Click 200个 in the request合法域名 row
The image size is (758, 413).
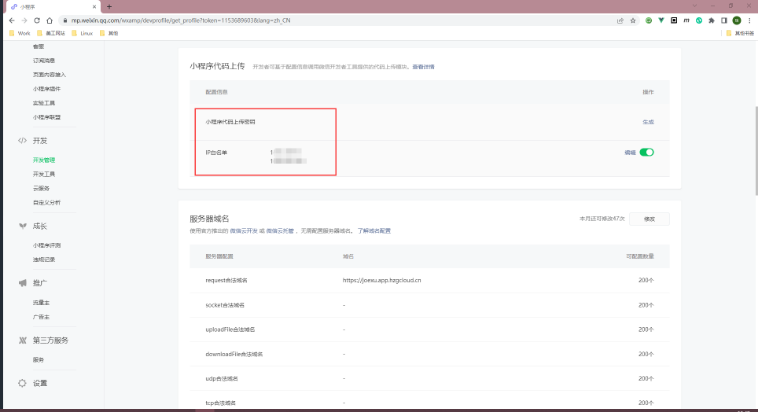click(646, 280)
